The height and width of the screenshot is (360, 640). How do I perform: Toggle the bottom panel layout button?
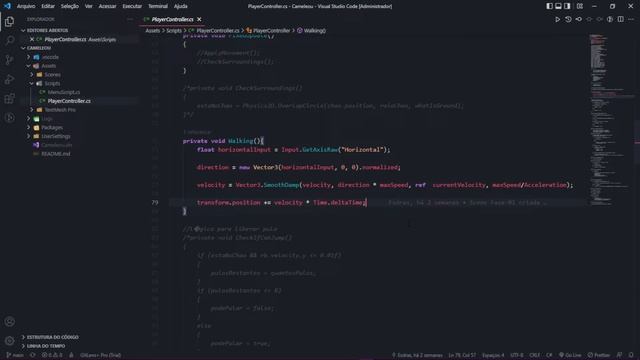[x=558, y=6]
